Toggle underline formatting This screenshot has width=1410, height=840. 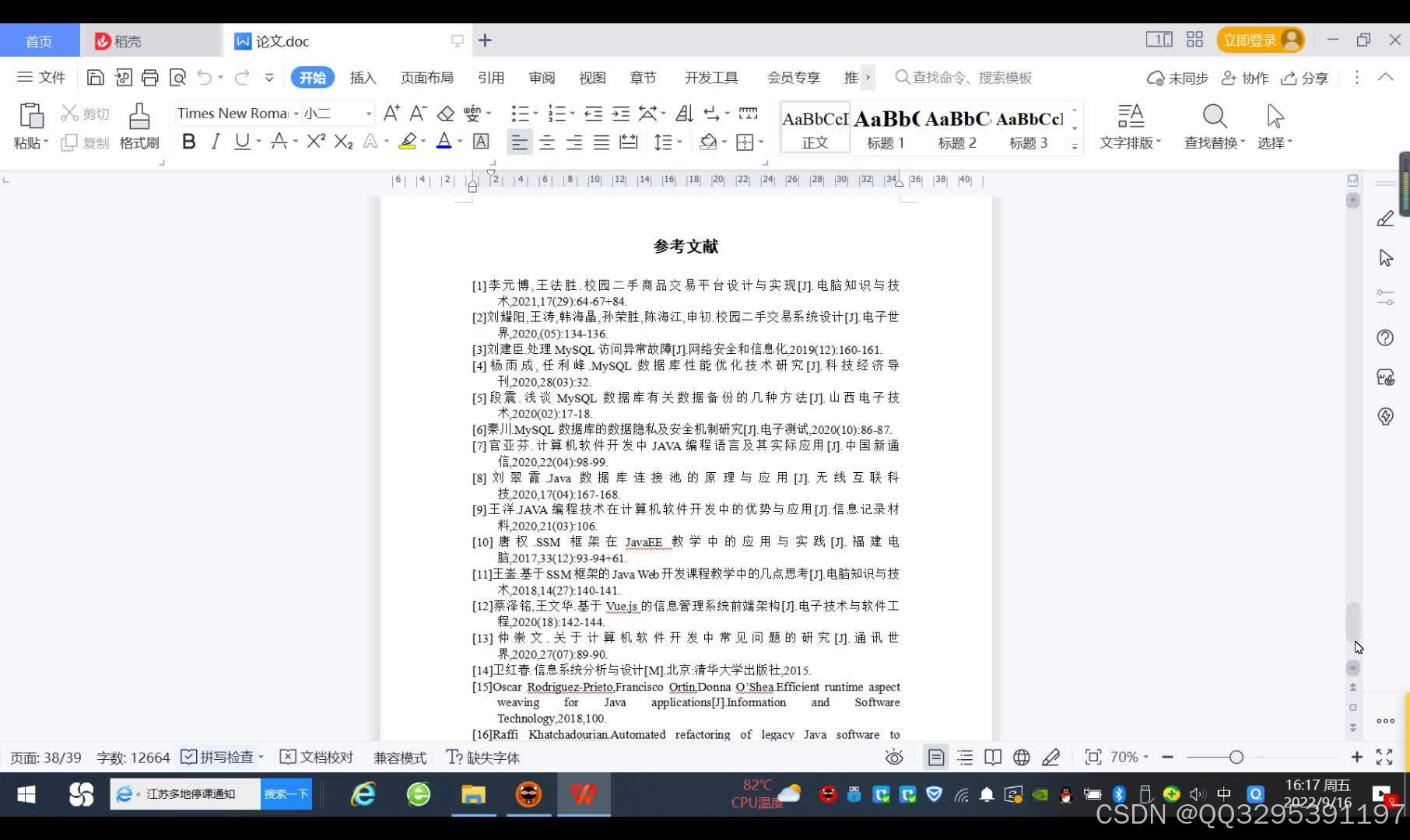pyautogui.click(x=242, y=141)
